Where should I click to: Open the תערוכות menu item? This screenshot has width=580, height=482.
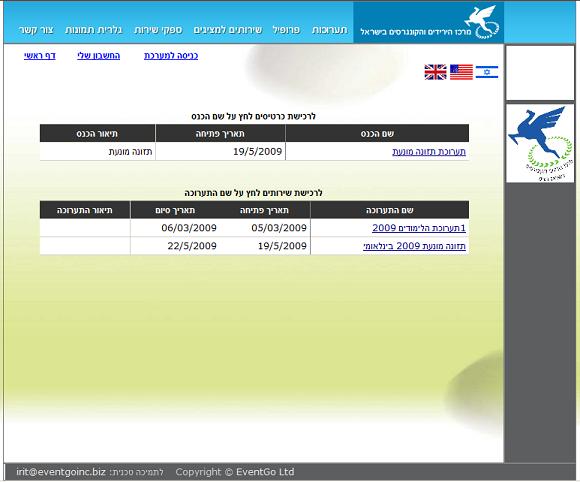pos(329,30)
